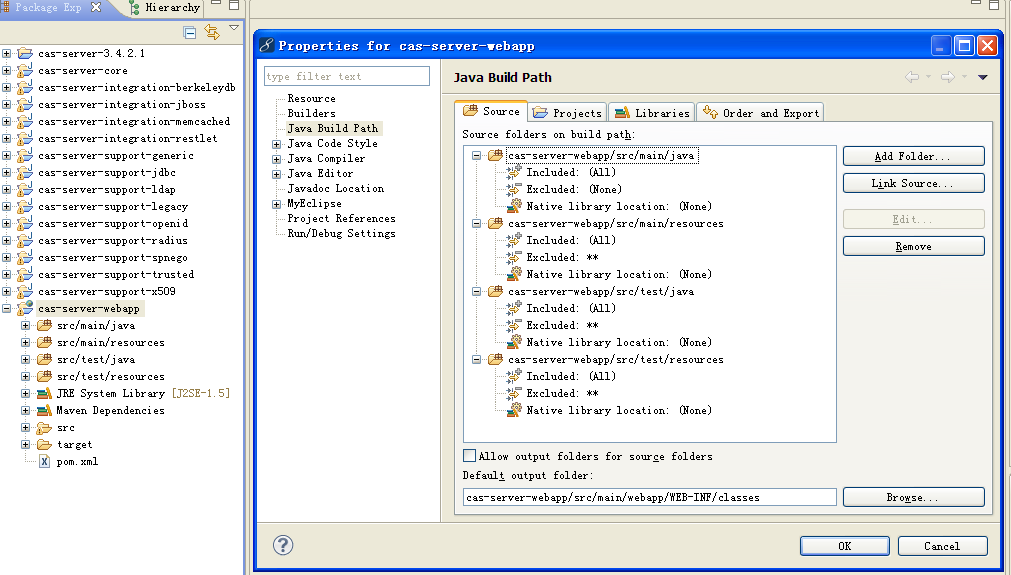Toggle Link with Editor in Package Explorer
This screenshot has width=1011, height=575.
(x=211, y=32)
